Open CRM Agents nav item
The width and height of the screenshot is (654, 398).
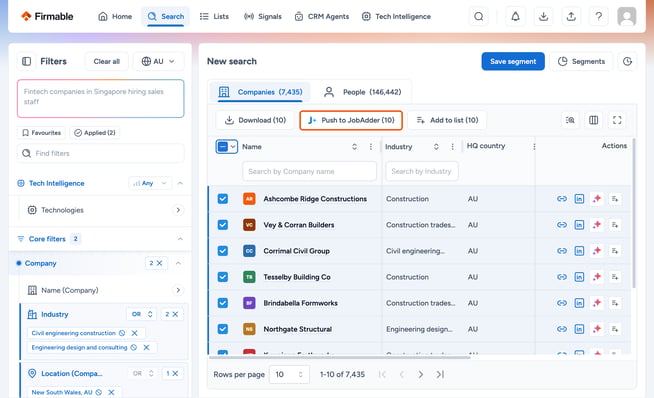click(322, 16)
